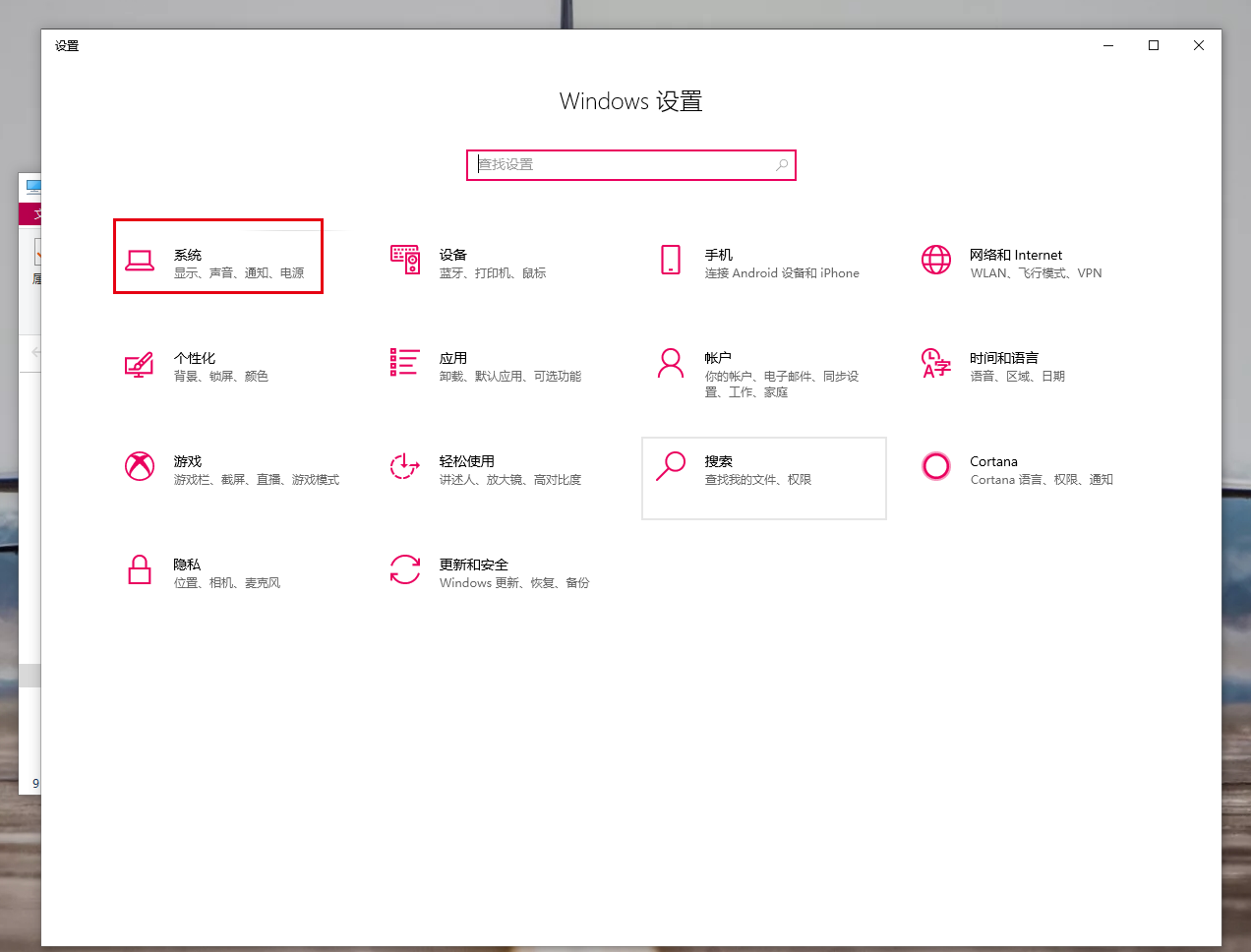Open the 搜索 magnifier icon

point(671,466)
